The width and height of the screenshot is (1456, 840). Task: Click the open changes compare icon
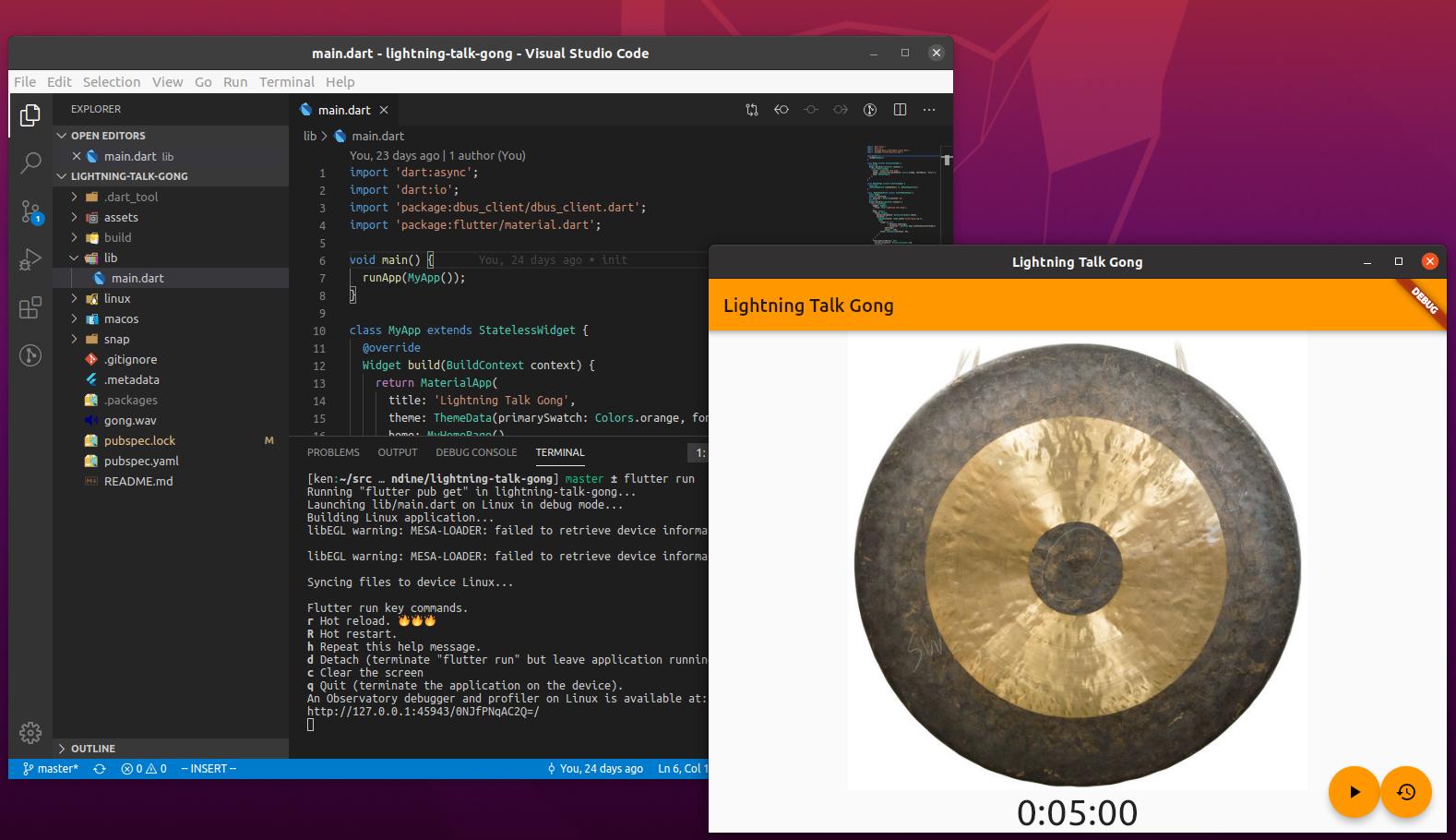(752, 110)
